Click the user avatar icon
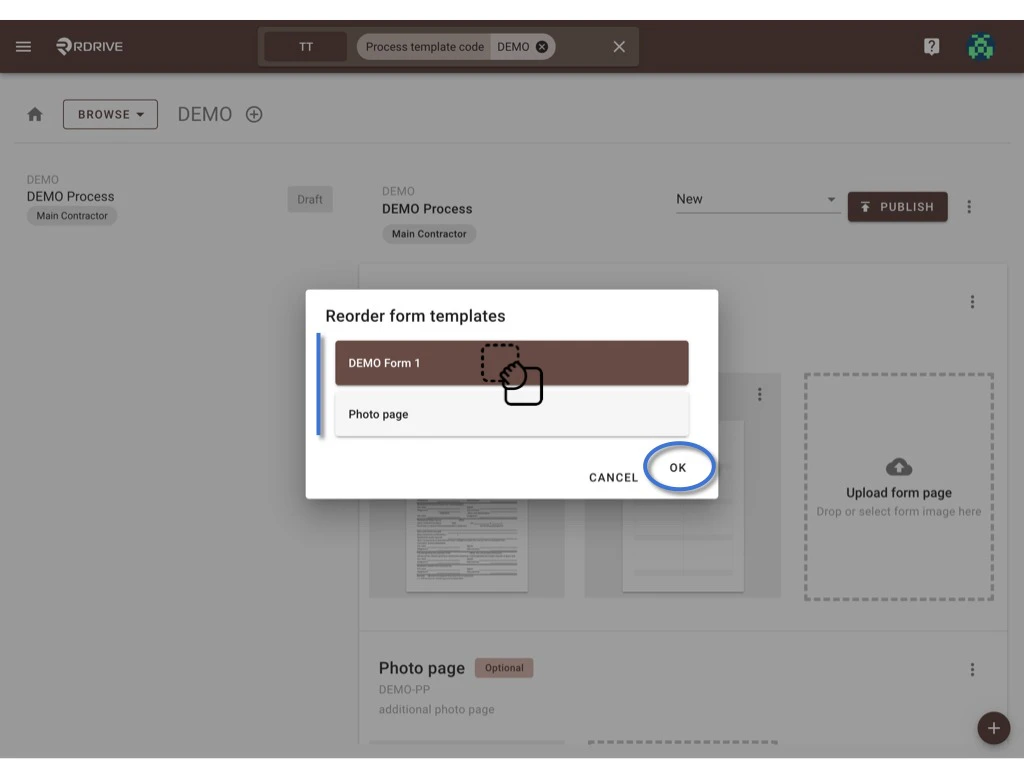 [x=981, y=46]
